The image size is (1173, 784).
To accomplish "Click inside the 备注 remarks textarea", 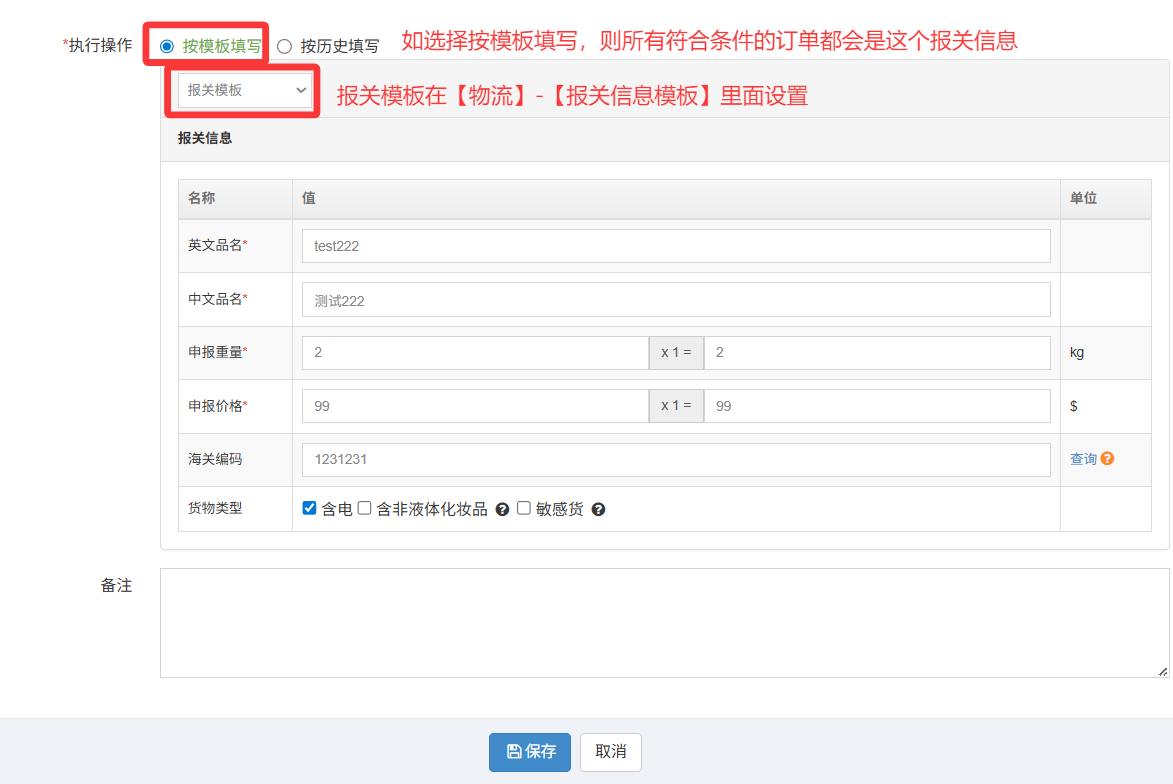I will click(x=664, y=623).
